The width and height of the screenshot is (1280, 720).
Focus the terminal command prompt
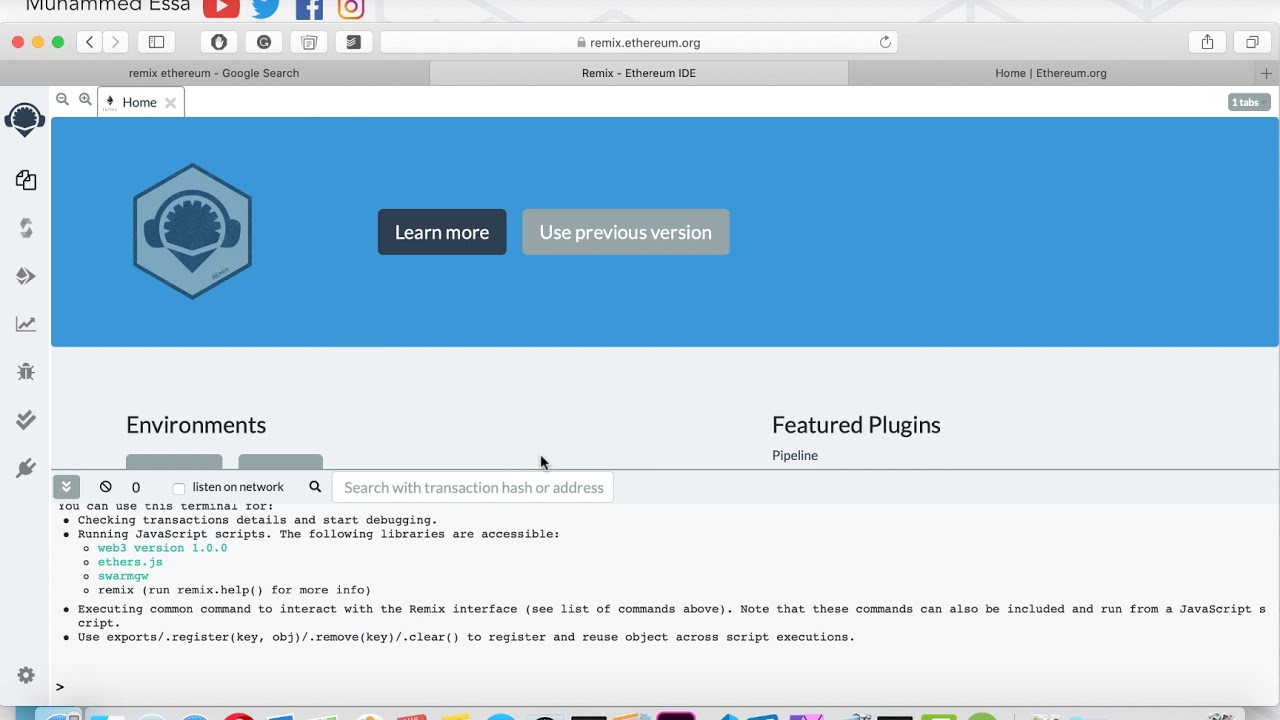click(x=660, y=687)
